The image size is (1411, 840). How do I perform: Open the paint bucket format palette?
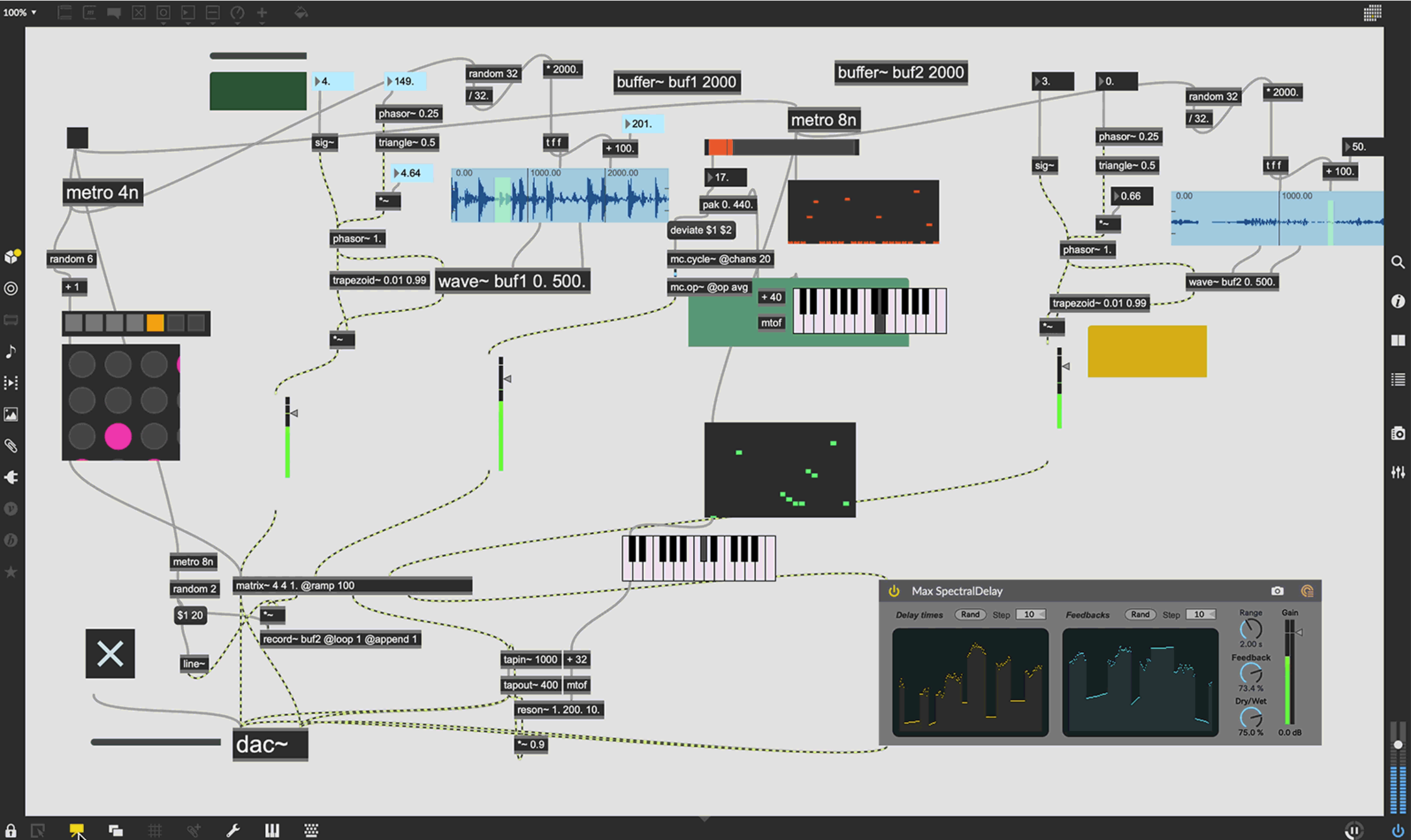click(x=301, y=13)
